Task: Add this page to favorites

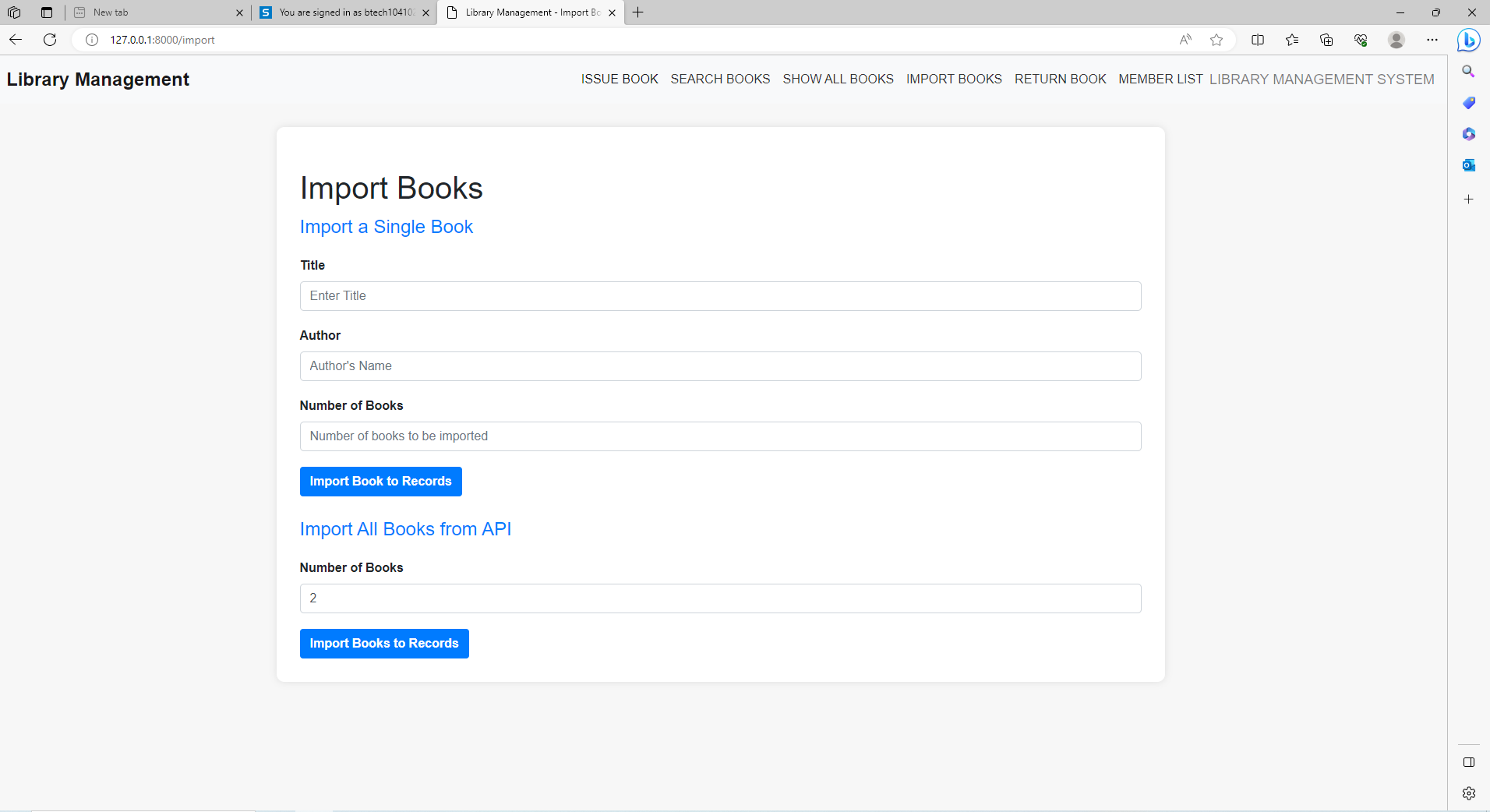Action: pyautogui.click(x=1216, y=40)
